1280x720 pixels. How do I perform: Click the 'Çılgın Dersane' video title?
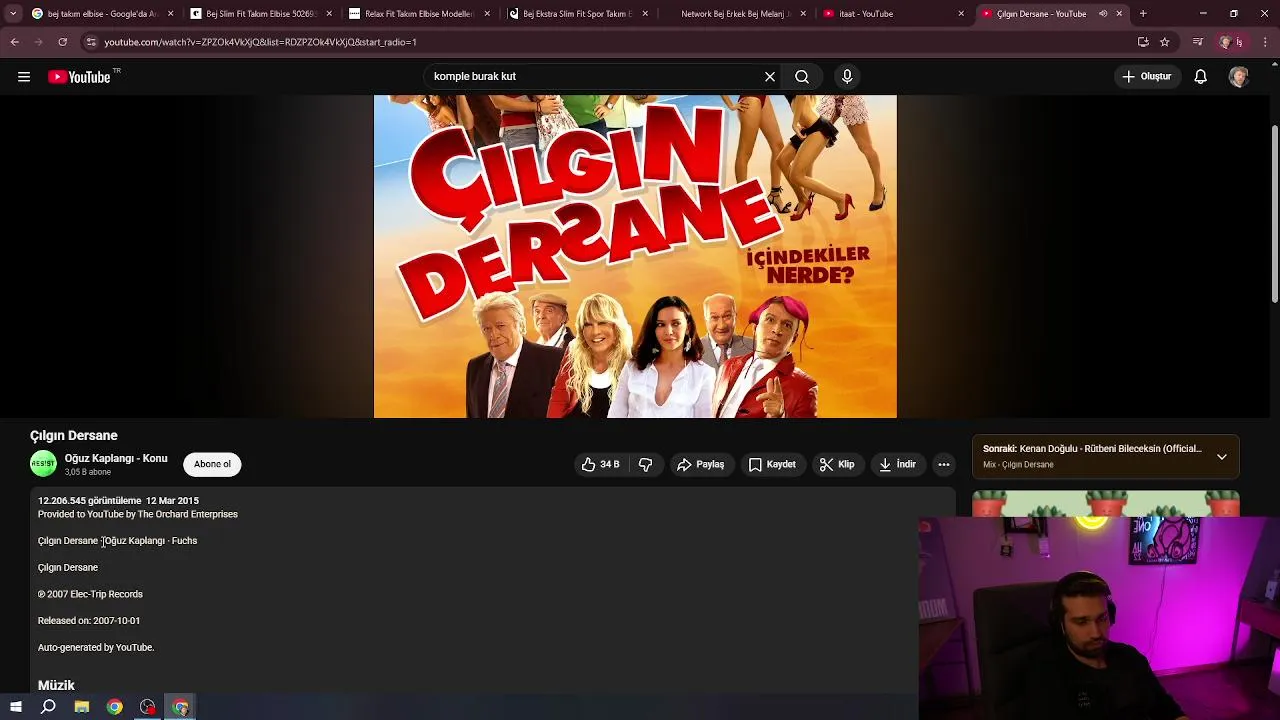click(74, 436)
